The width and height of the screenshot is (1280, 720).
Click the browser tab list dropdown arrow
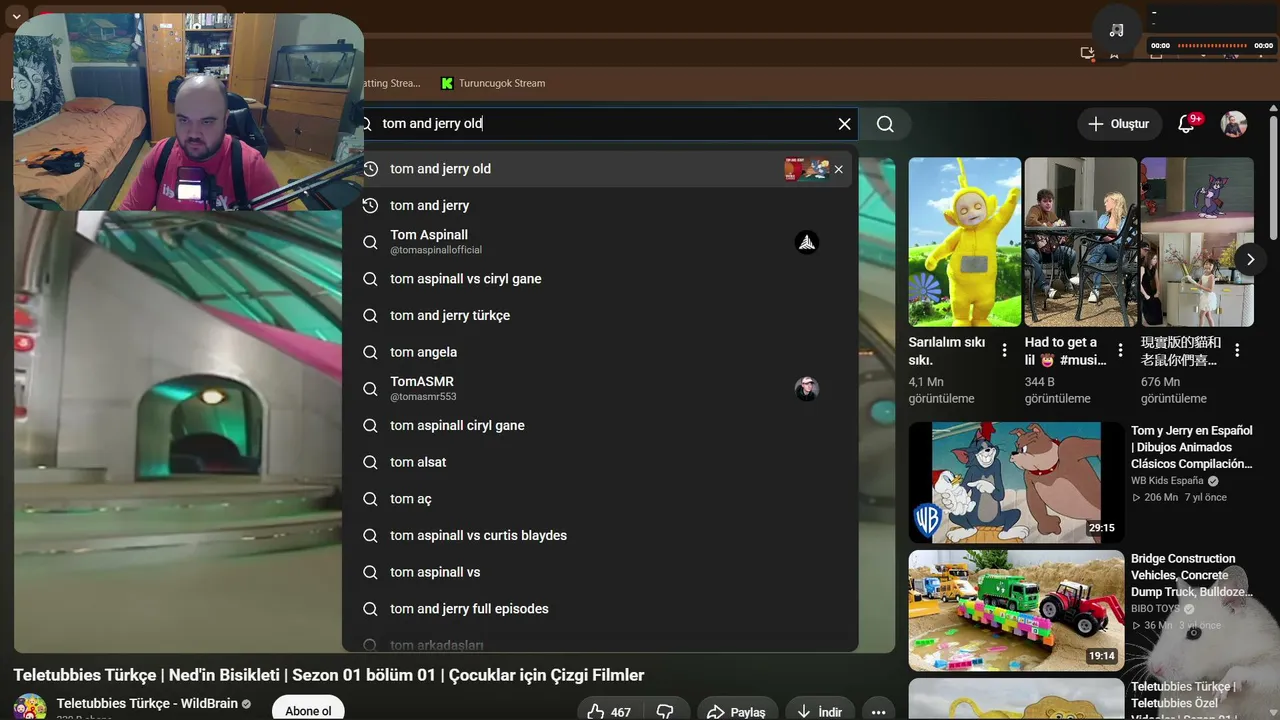16,17
